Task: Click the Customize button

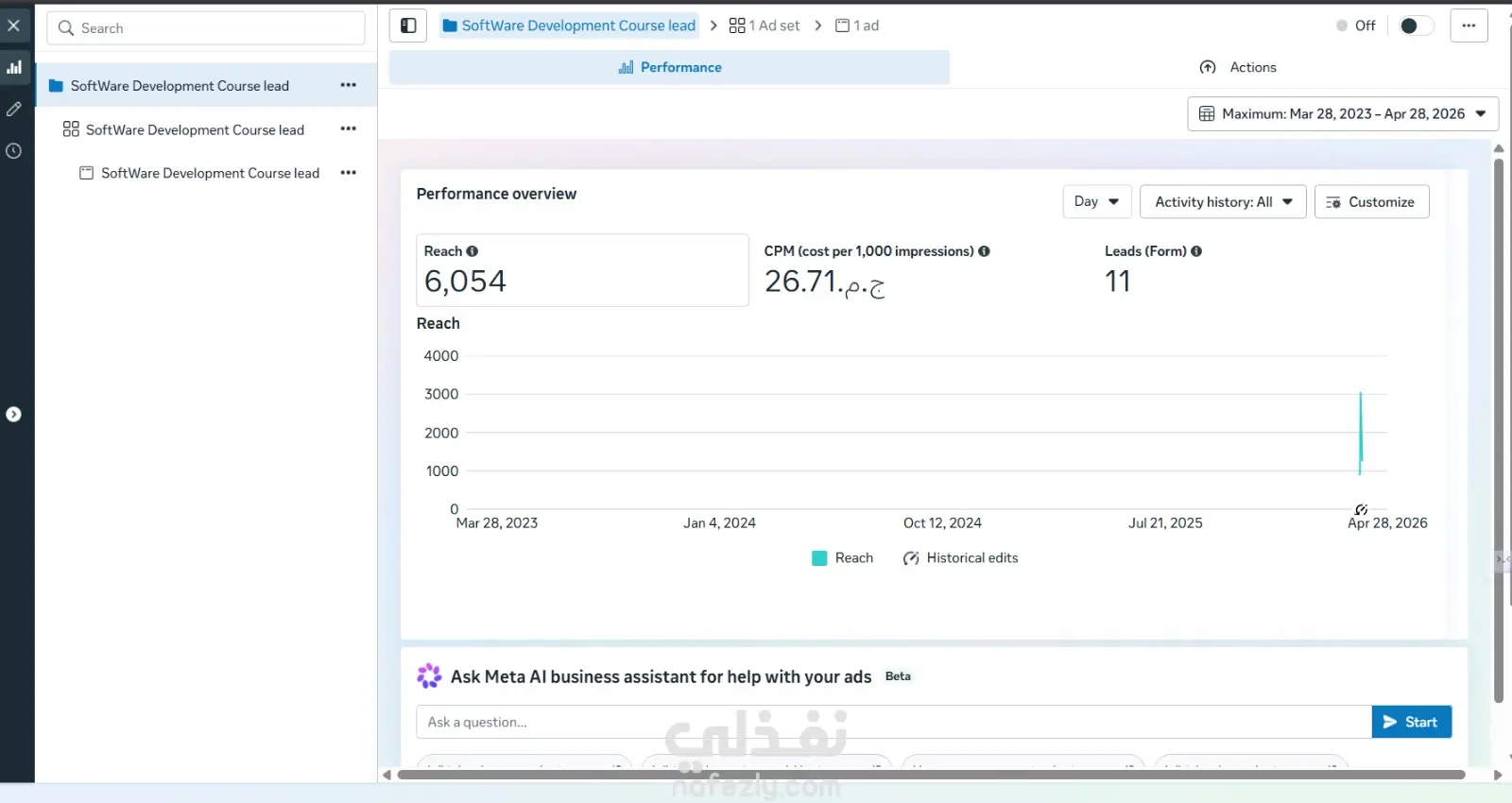Action: pyautogui.click(x=1371, y=201)
